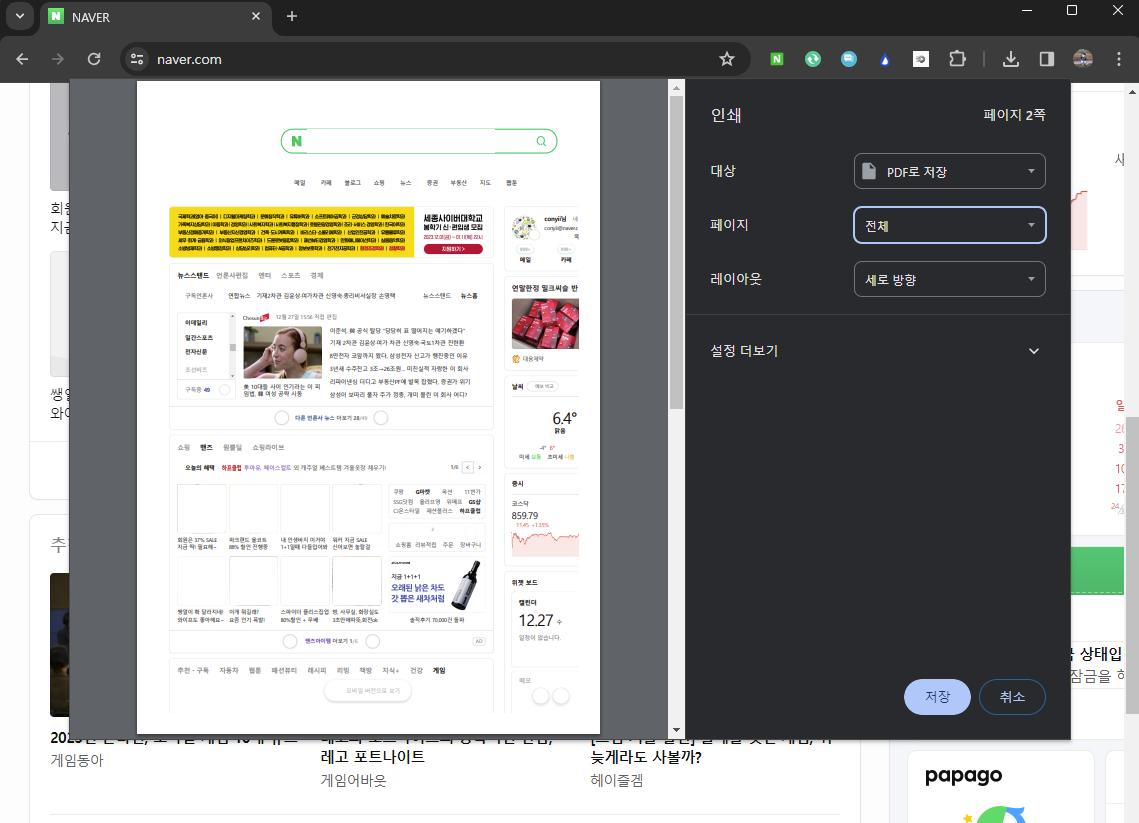
Task: Click the 저장 button to save PDF
Action: tap(937, 697)
